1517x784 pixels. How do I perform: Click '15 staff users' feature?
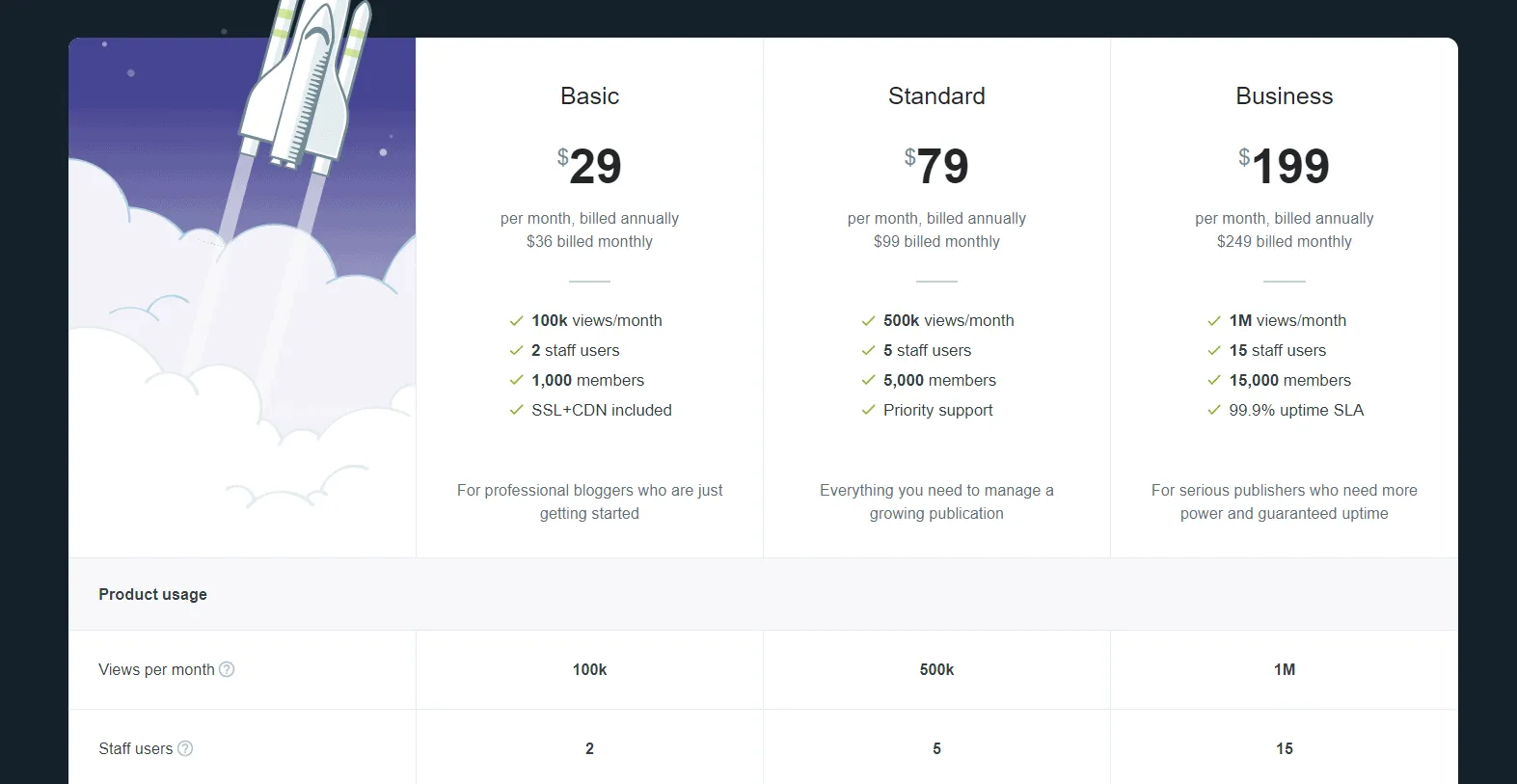click(1278, 351)
